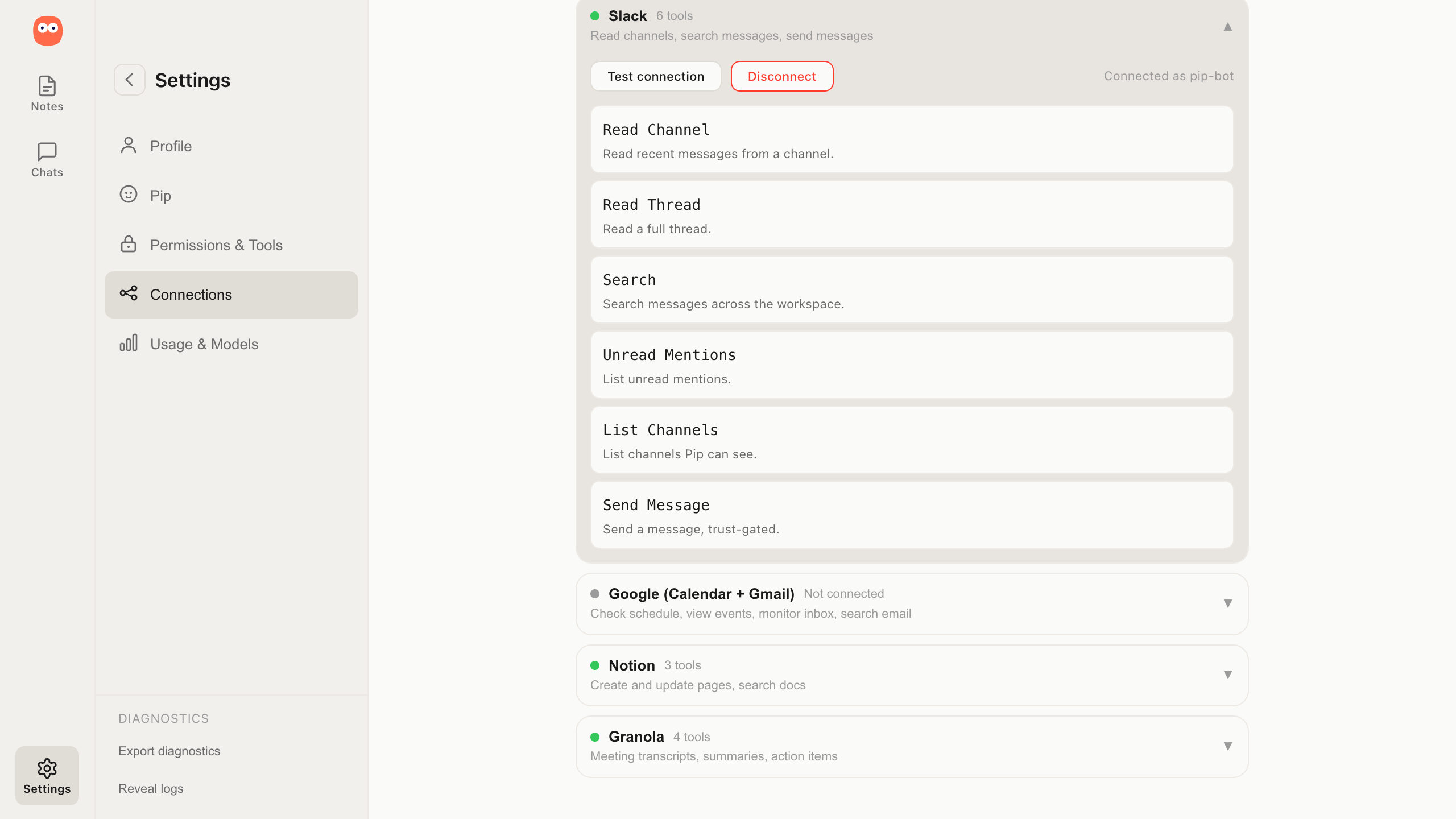Click 'List channels Pip can see.' text

(680, 454)
